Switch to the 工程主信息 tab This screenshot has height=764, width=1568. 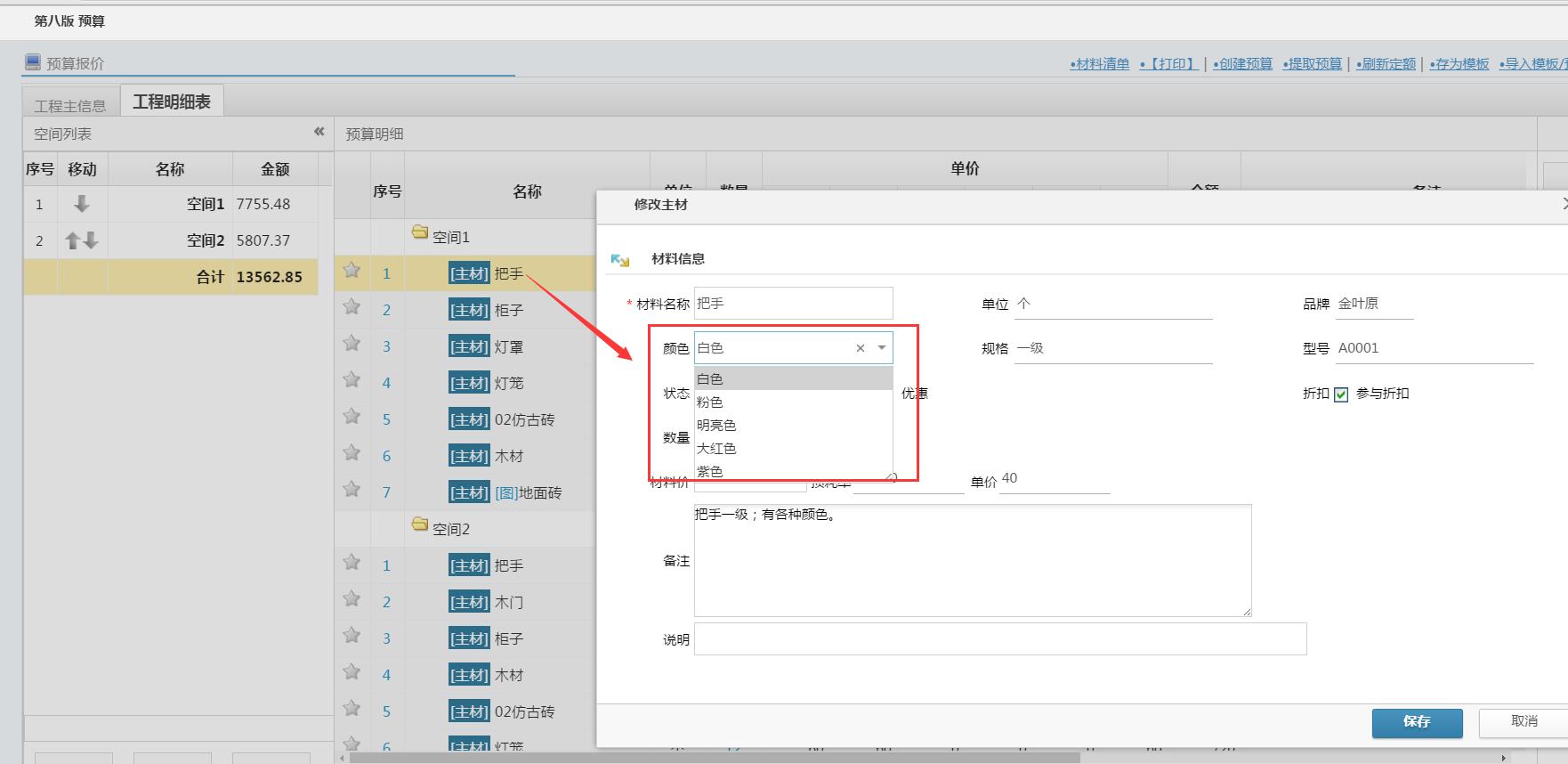pyautogui.click(x=70, y=106)
